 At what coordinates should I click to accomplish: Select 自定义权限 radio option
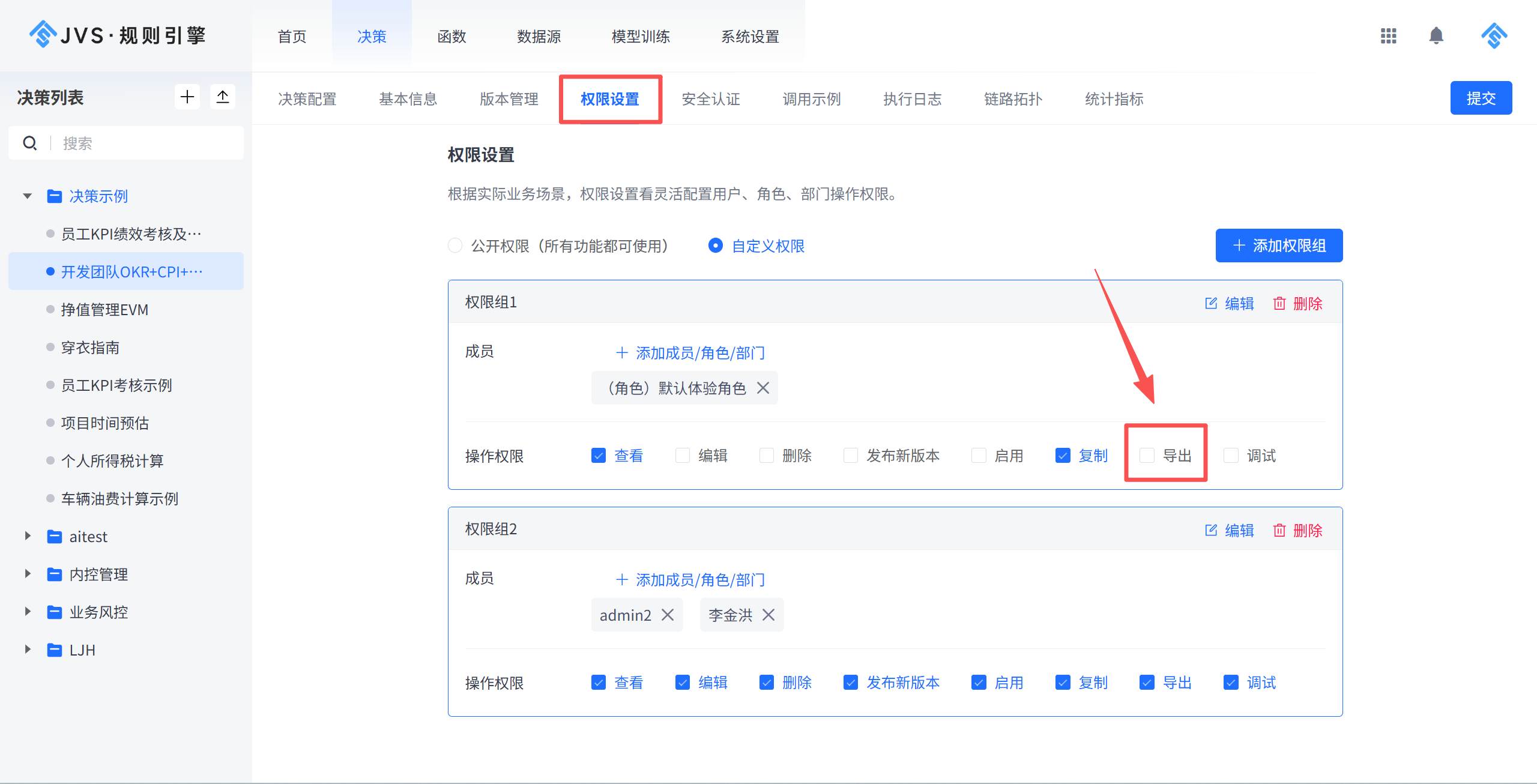click(716, 246)
